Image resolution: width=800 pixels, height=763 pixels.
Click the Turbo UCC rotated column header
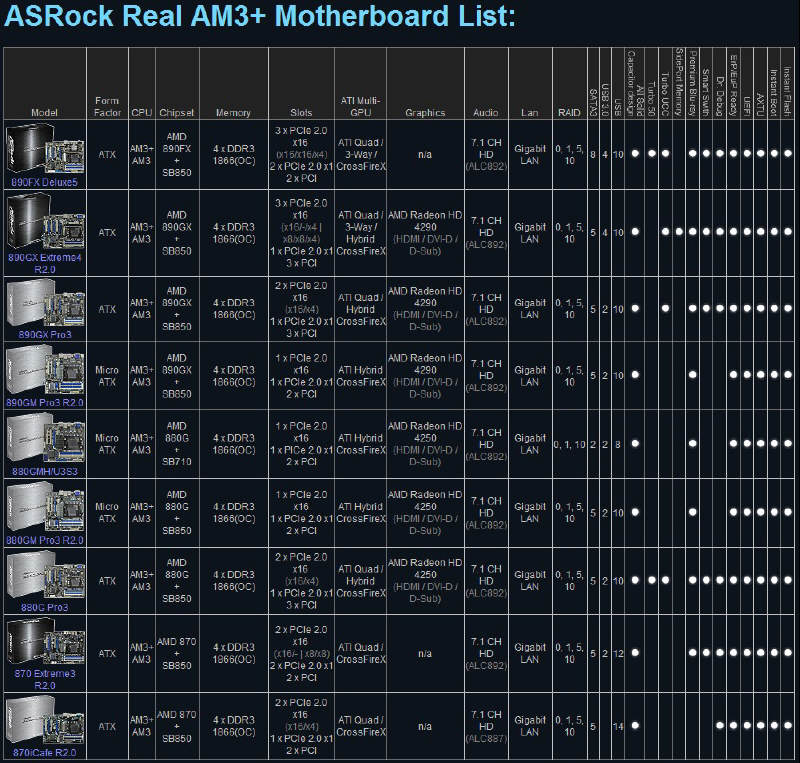(665, 94)
